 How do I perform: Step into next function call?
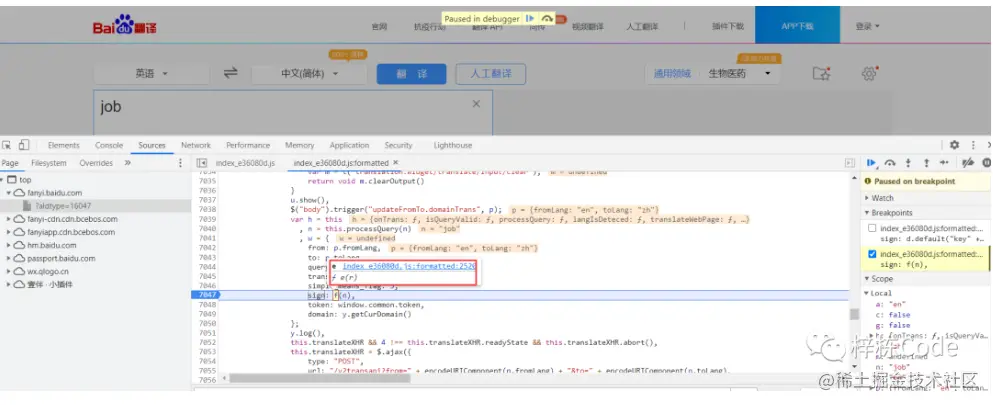tap(908, 163)
